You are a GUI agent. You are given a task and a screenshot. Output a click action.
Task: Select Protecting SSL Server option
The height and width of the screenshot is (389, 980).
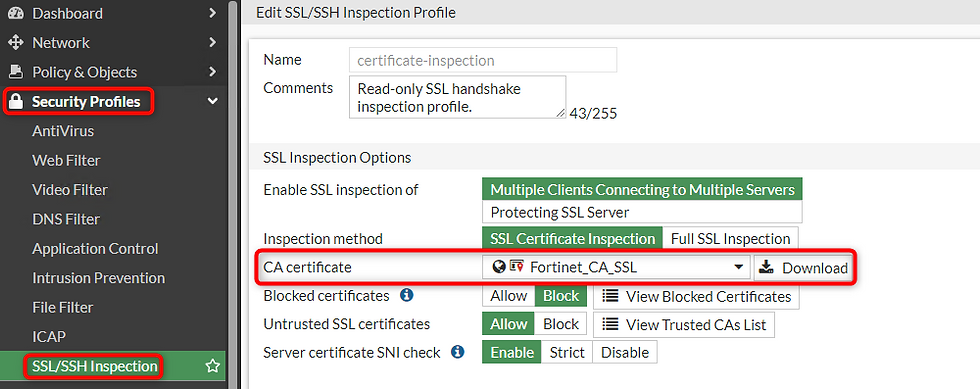(642, 212)
